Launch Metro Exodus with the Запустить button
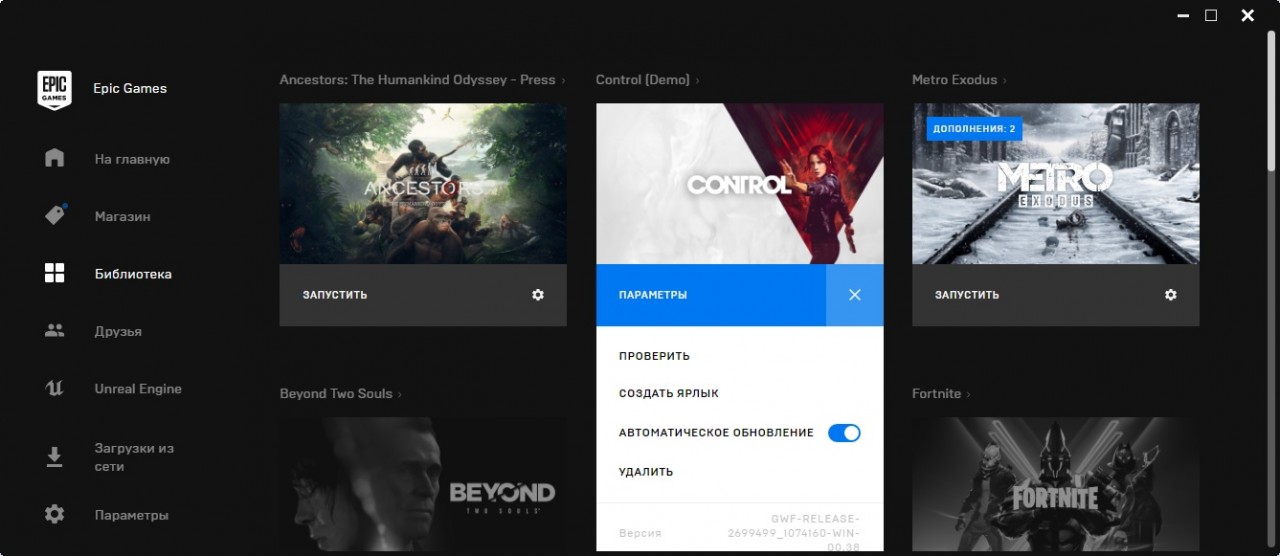Image resolution: width=1280 pixels, height=556 pixels. point(967,295)
